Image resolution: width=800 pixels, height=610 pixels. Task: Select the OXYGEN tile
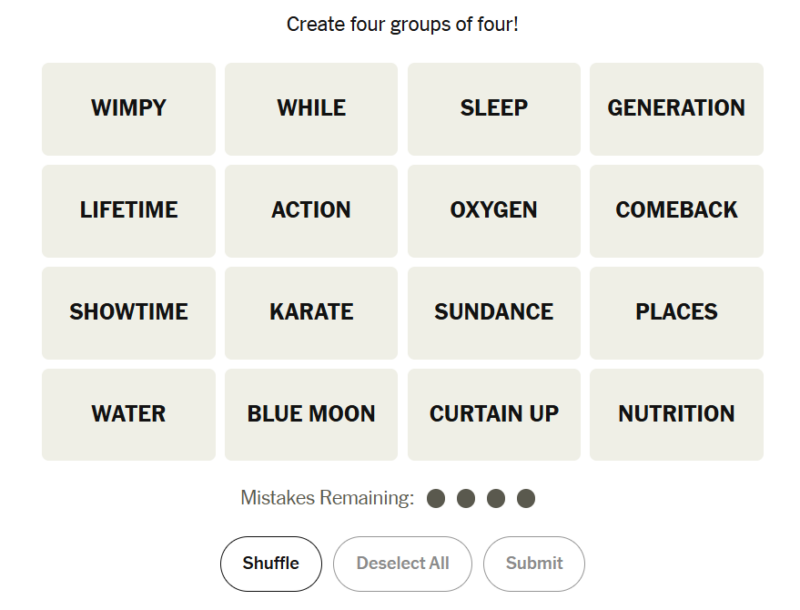tap(494, 211)
